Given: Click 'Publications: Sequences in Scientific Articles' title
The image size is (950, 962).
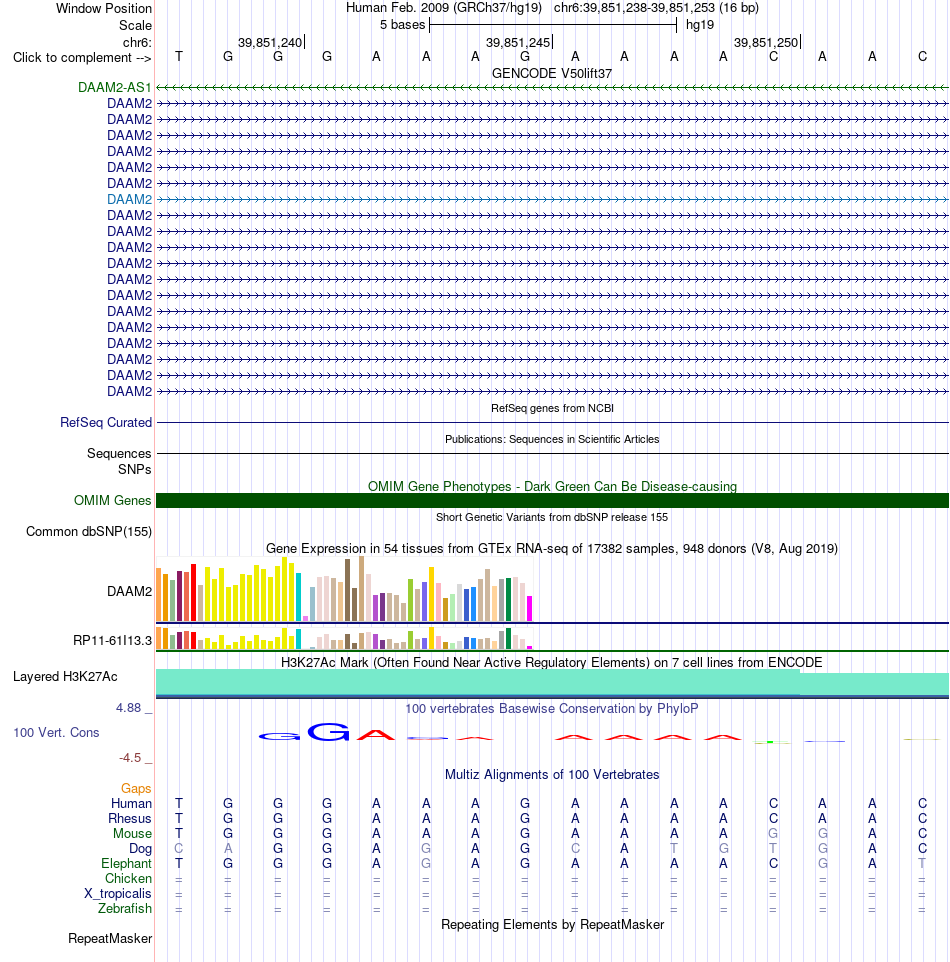Looking at the screenshot, I should (x=552, y=439).
